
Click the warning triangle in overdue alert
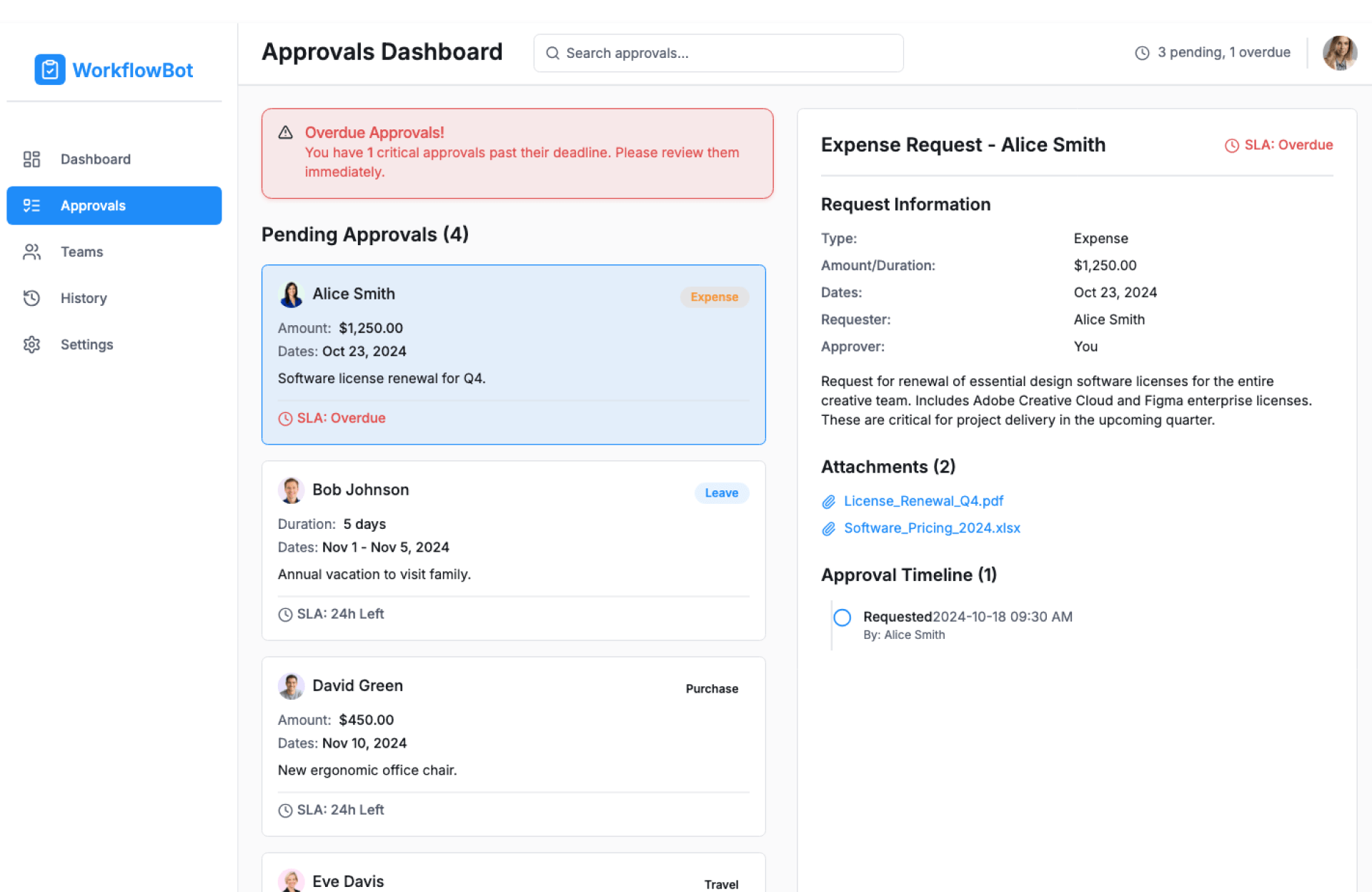[286, 132]
